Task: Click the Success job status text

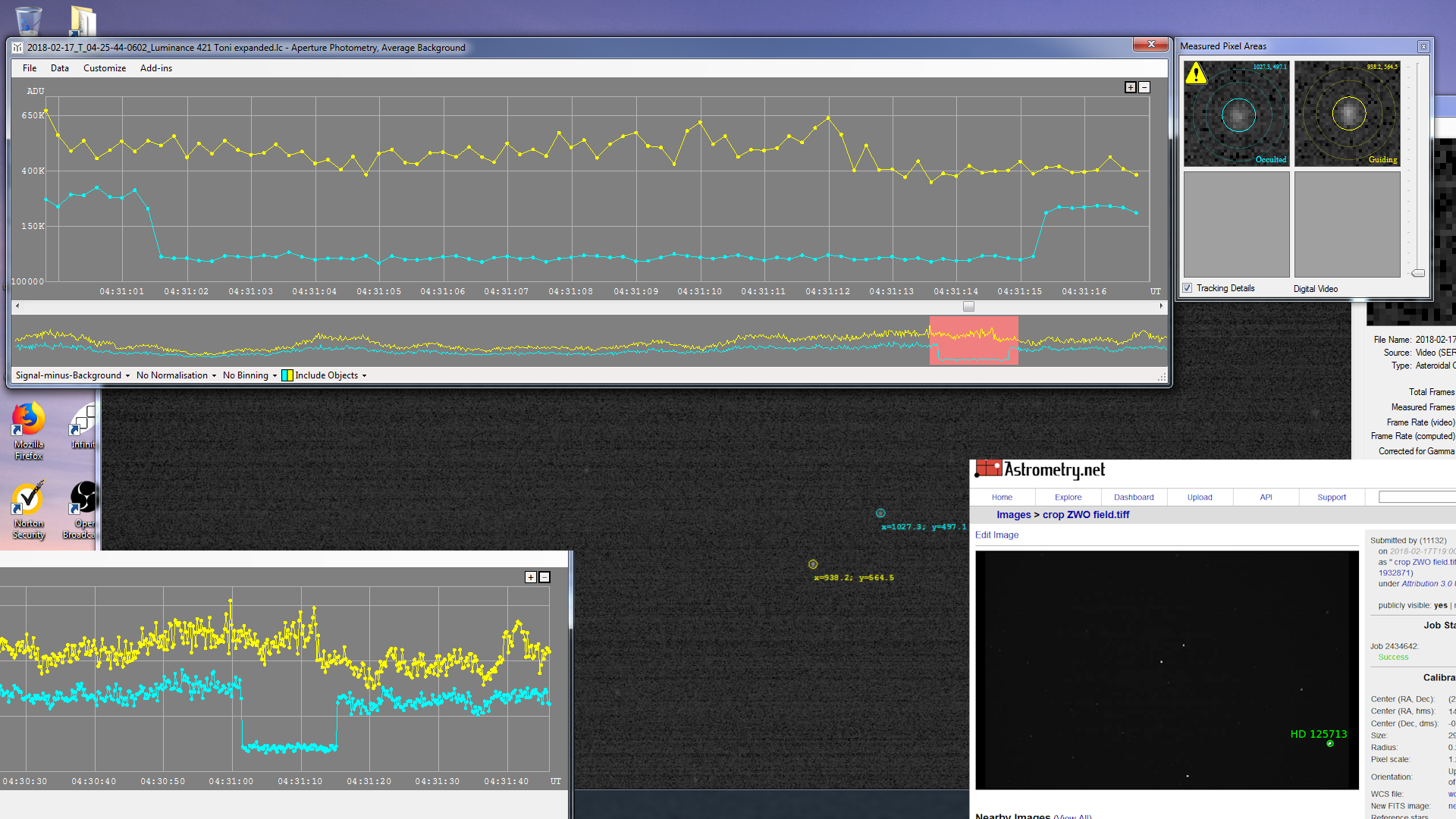Action: (1393, 657)
